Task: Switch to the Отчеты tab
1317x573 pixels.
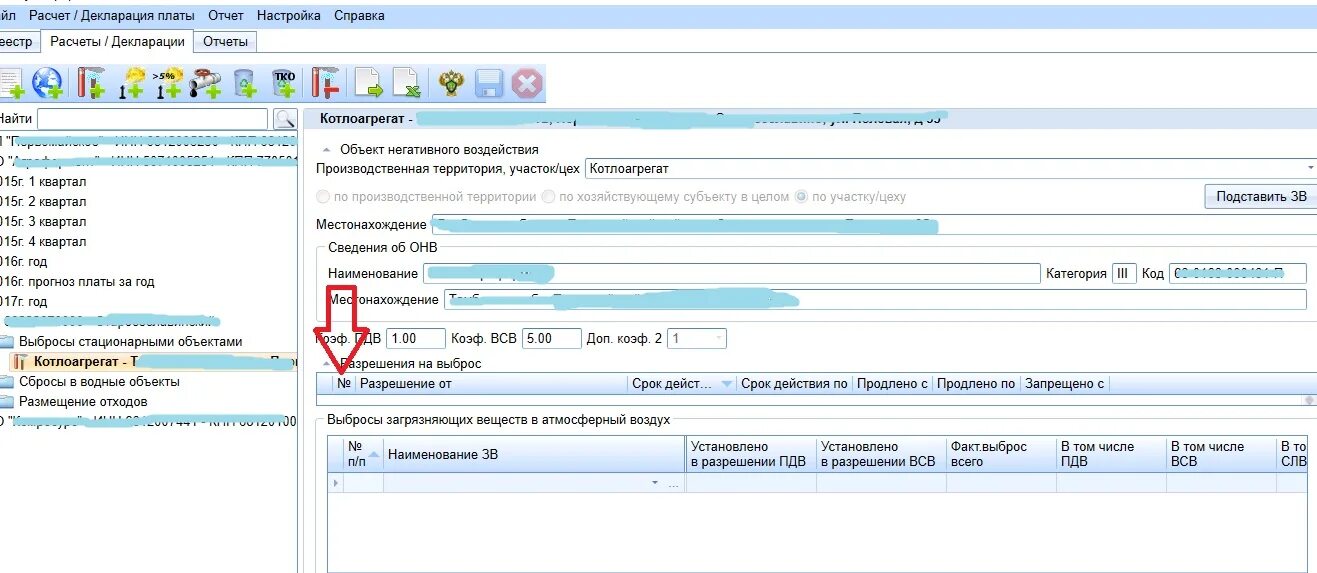Action: (225, 41)
